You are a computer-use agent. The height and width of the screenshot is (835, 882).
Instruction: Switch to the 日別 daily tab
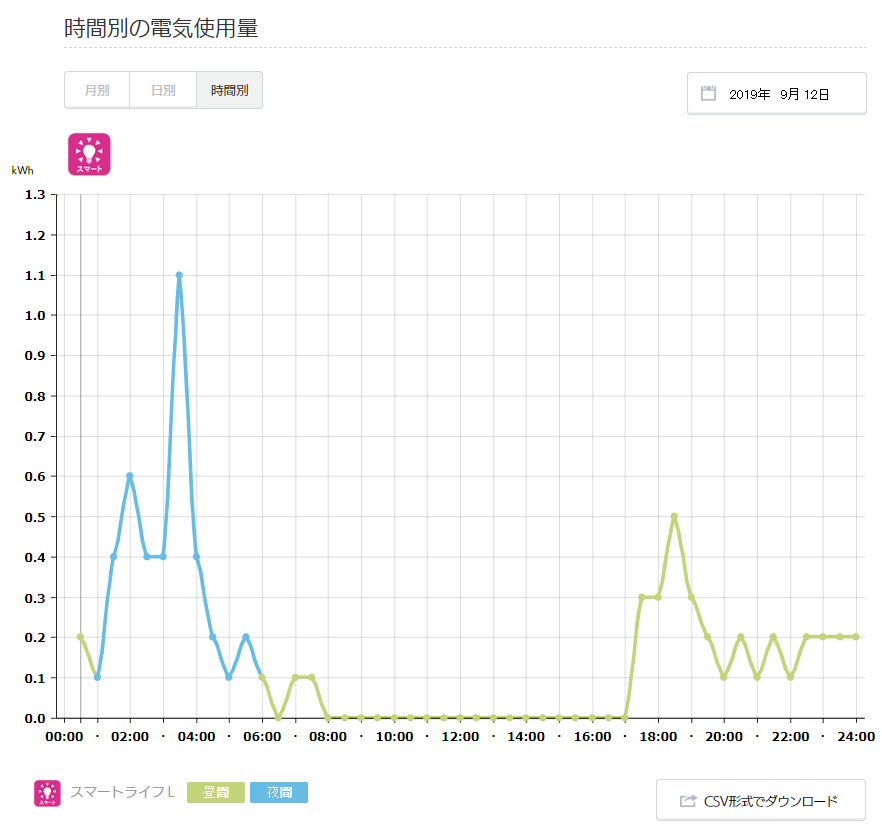163,90
